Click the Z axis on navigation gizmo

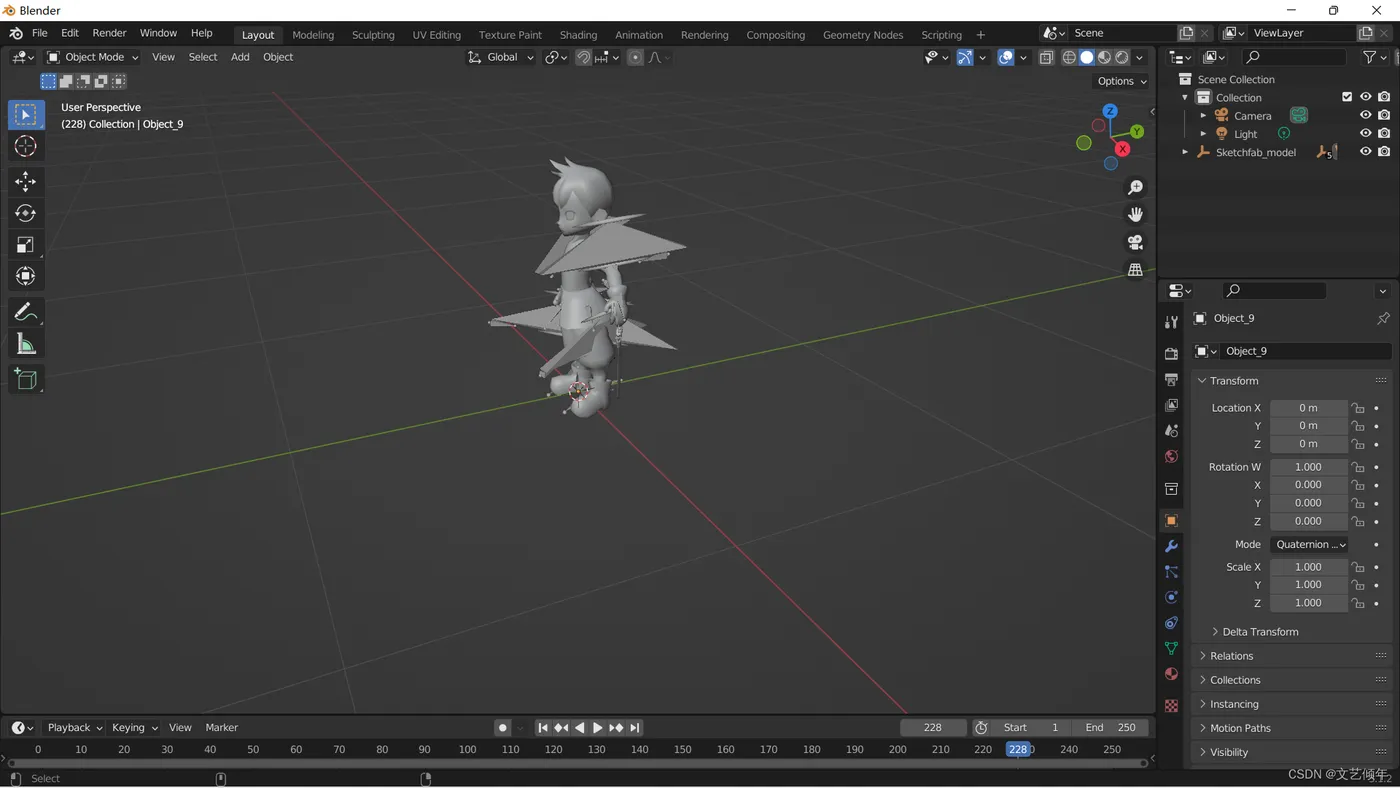click(x=1110, y=111)
